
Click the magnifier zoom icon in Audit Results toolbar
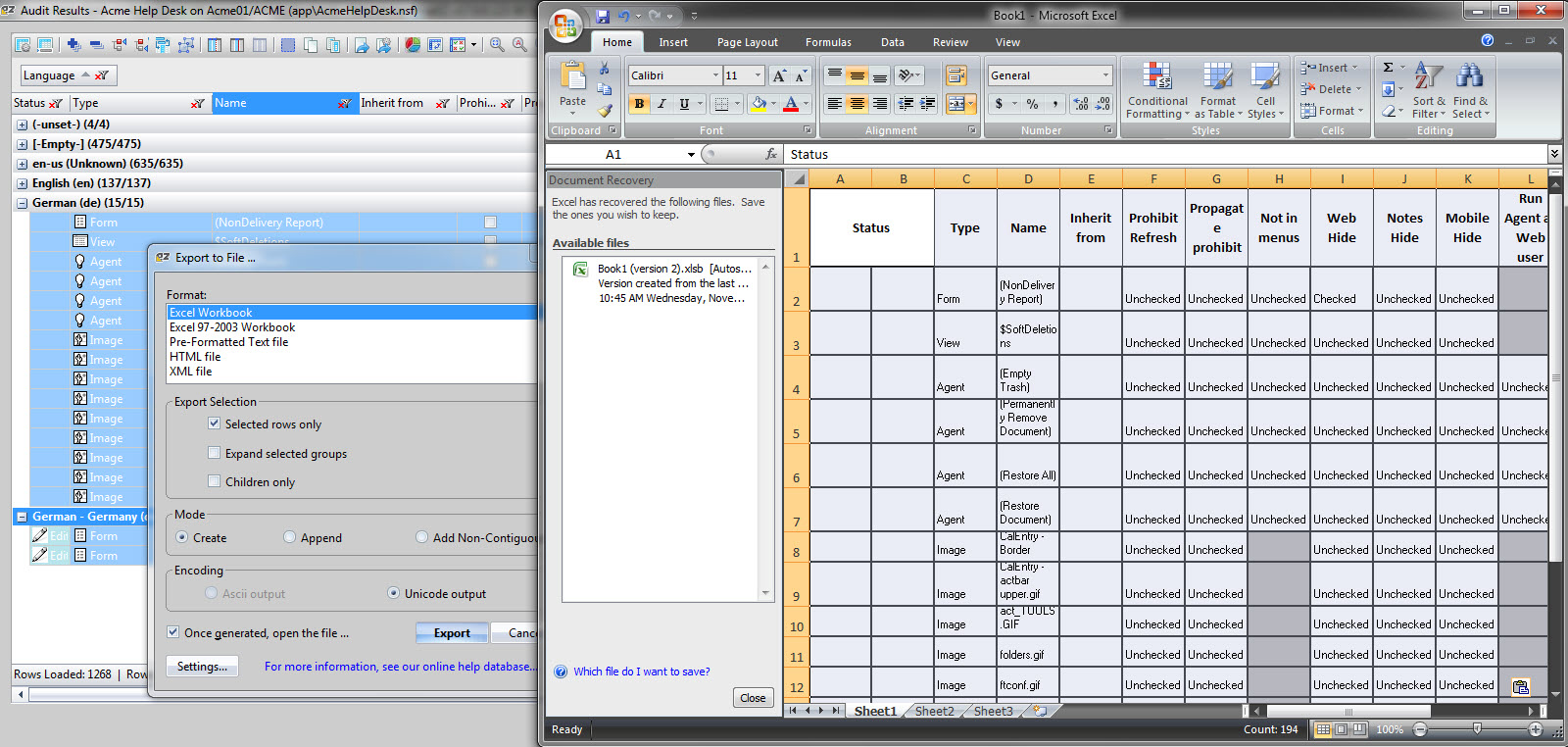point(497,44)
